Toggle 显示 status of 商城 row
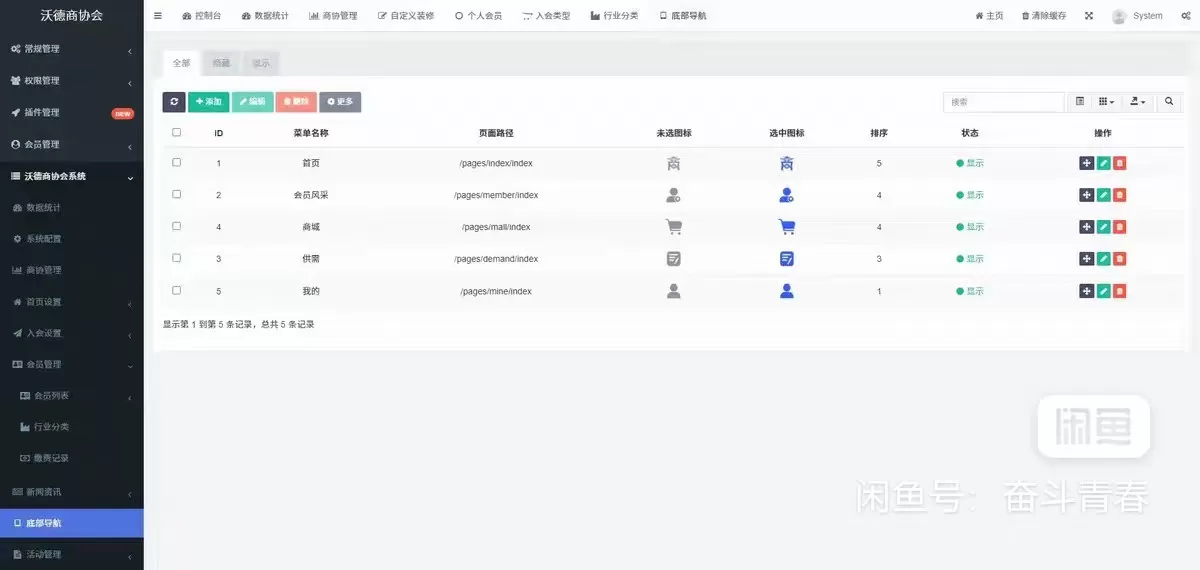Viewport: 1200px width, 570px height. coord(970,227)
